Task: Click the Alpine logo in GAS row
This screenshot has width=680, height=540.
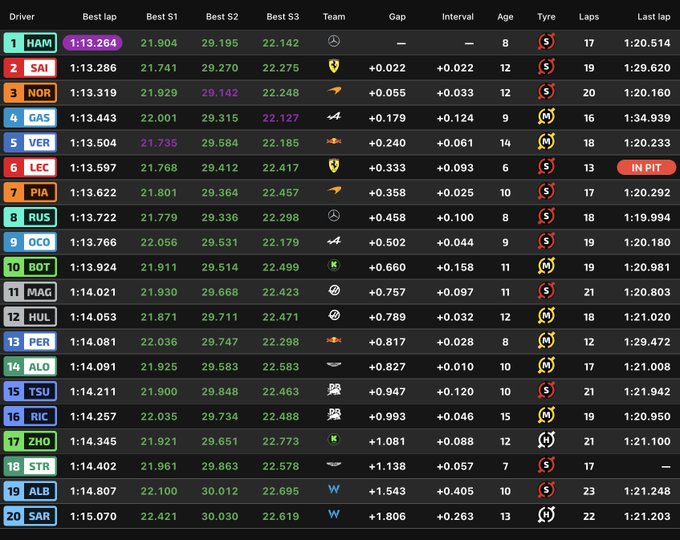Action: tap(334, 116)
